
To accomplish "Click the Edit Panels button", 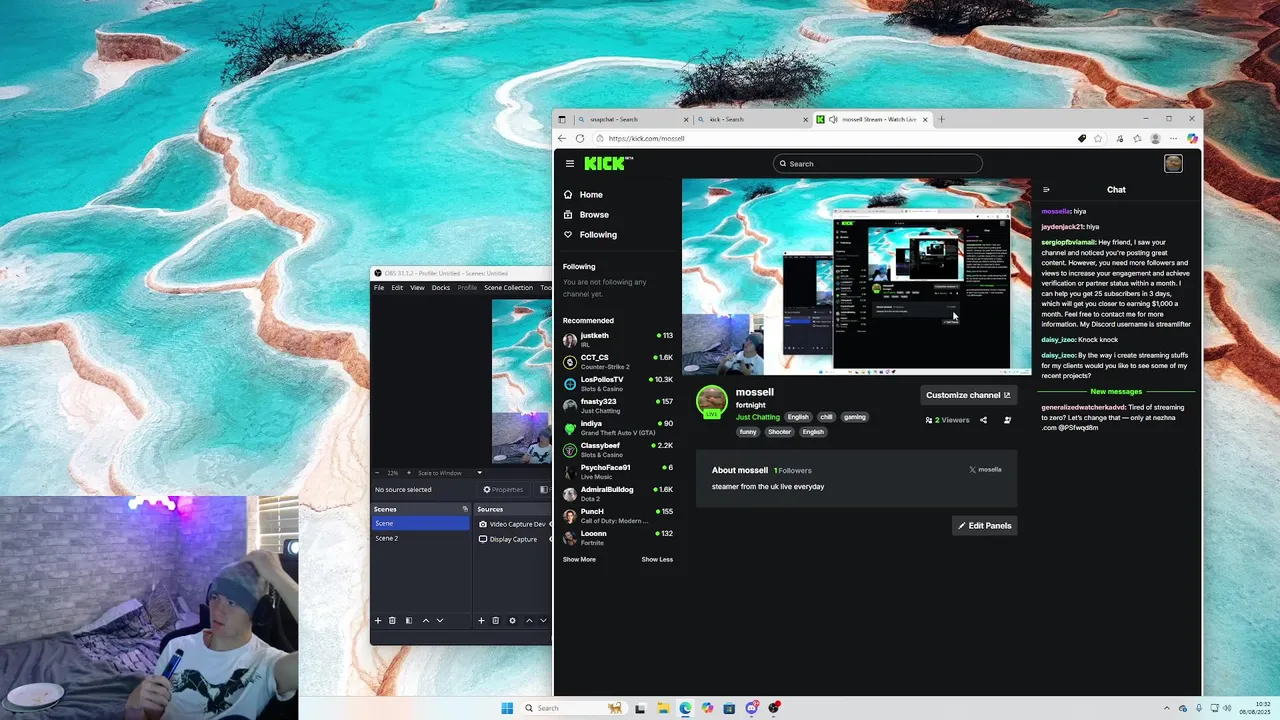I will [x=985, y=525].
